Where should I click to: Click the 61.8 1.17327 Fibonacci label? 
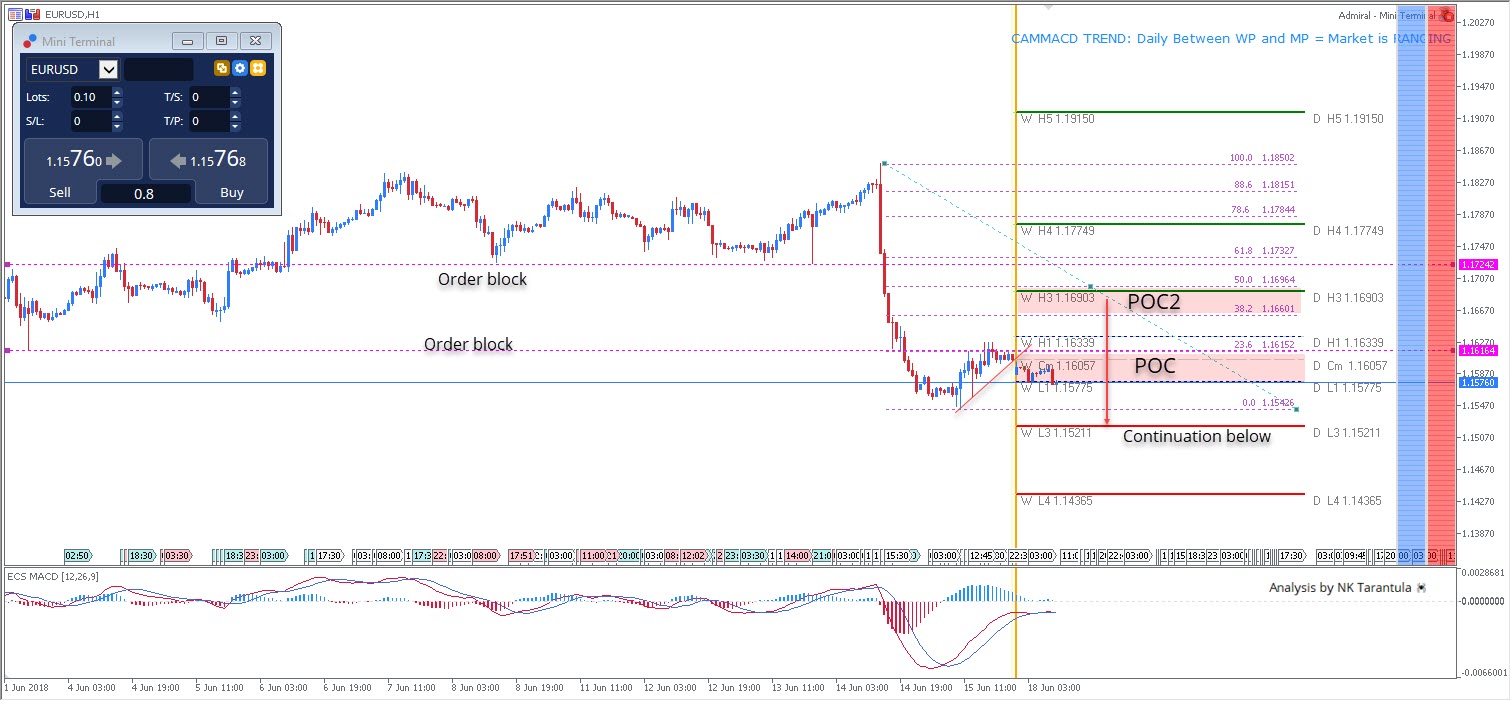tap(1264, 251)
